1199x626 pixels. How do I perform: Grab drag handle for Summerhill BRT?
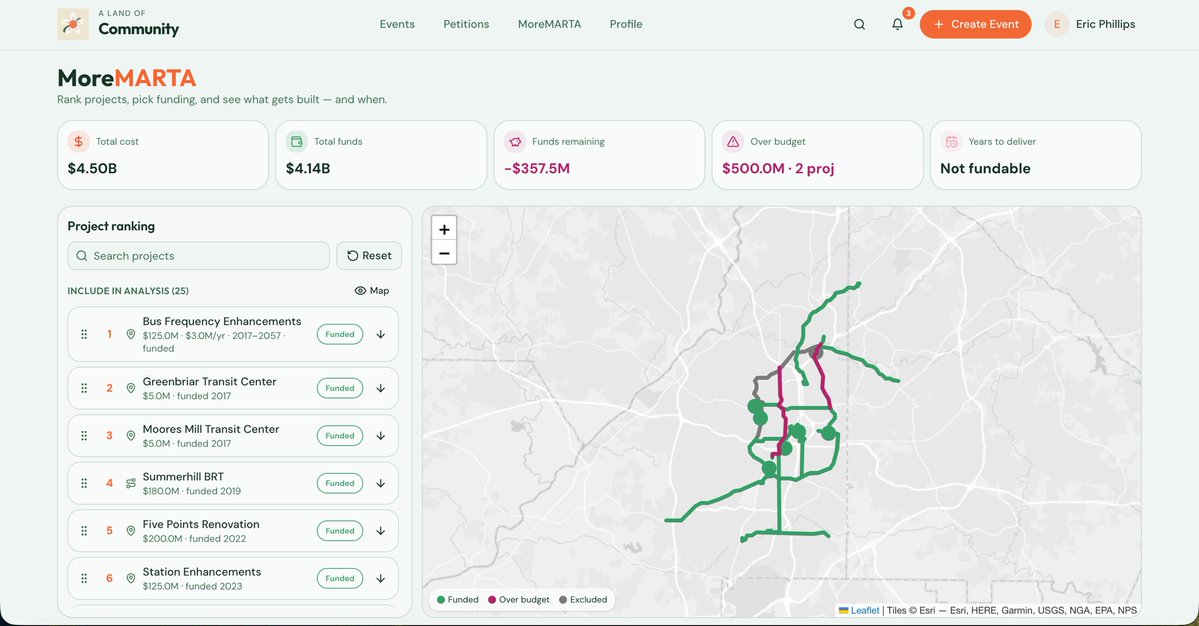pyautogui.click(x=84, y=483)
